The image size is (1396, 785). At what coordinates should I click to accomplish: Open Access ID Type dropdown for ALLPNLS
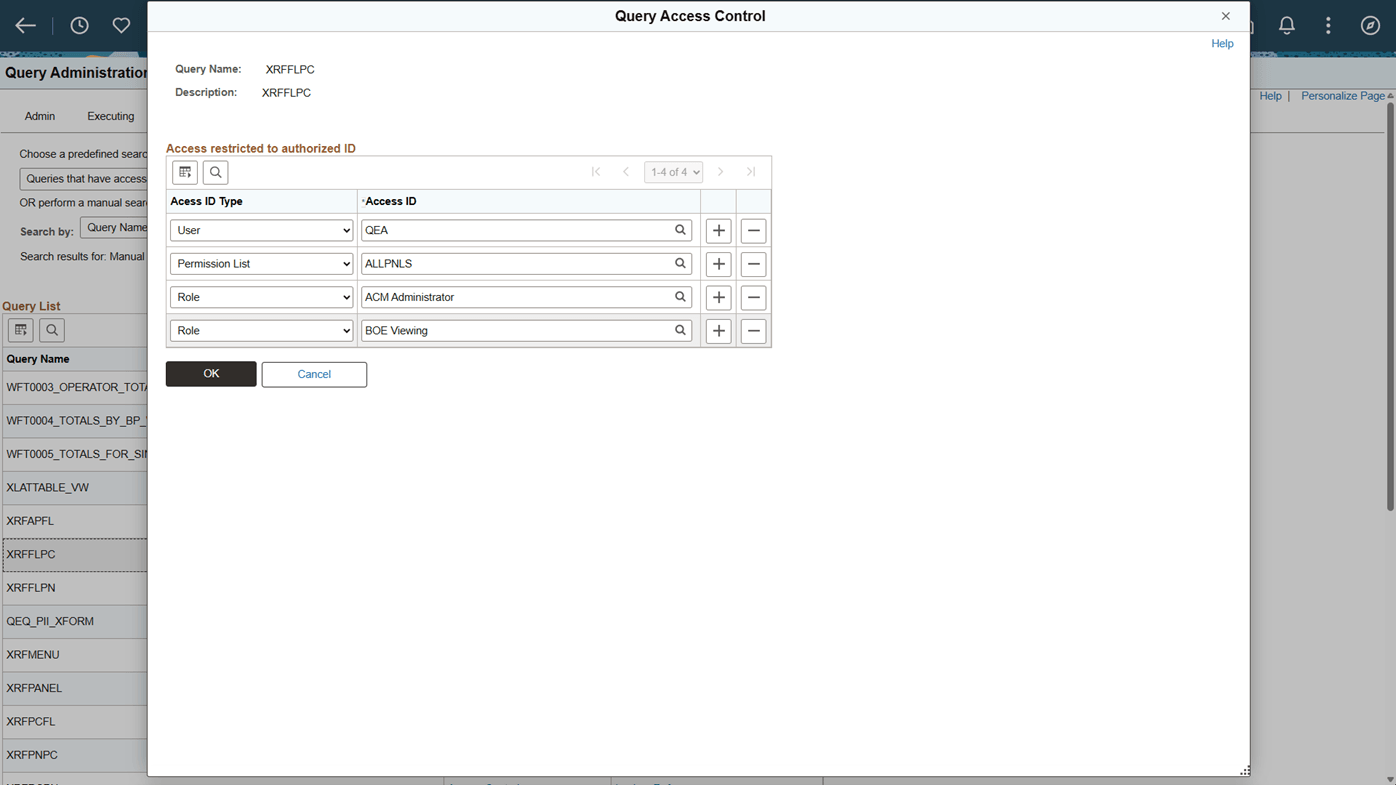pyautogui.click(x=262, y=264)
